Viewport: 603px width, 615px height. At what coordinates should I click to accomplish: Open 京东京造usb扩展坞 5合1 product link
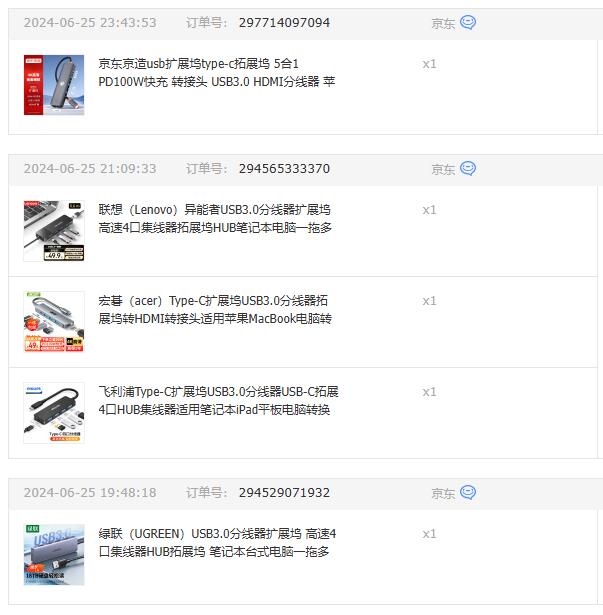[217, 73]
